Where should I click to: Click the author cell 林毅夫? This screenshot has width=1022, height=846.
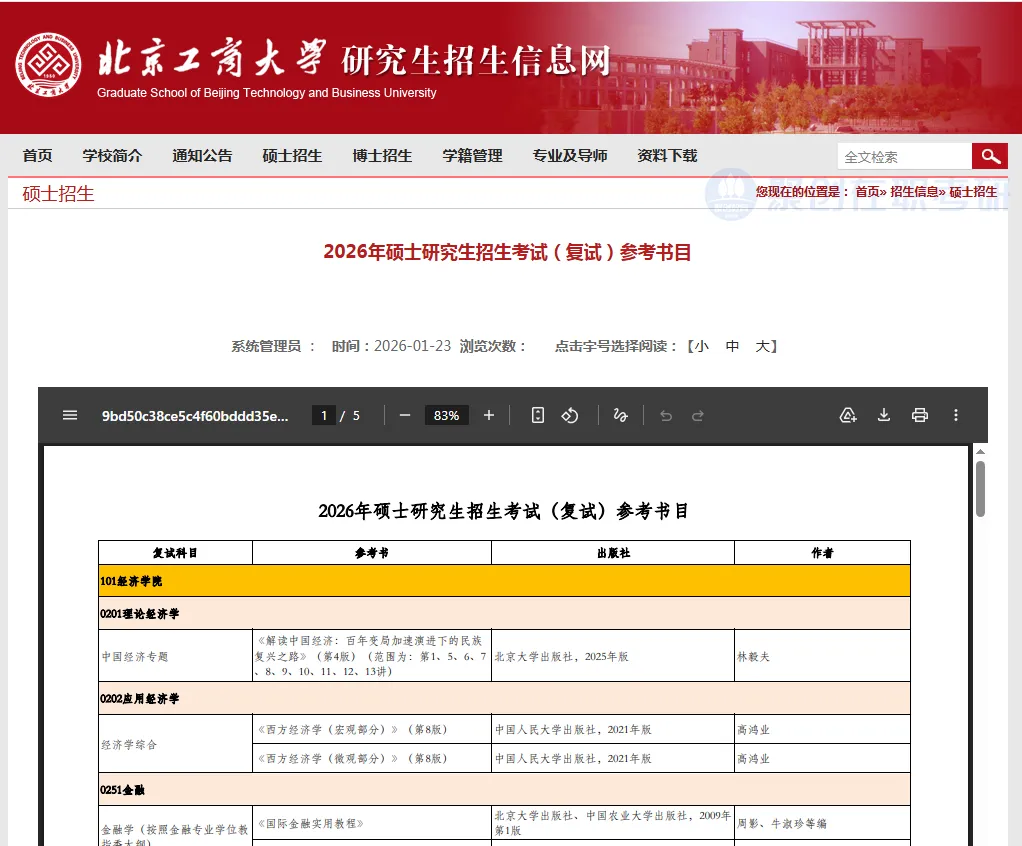click(822, 656)
